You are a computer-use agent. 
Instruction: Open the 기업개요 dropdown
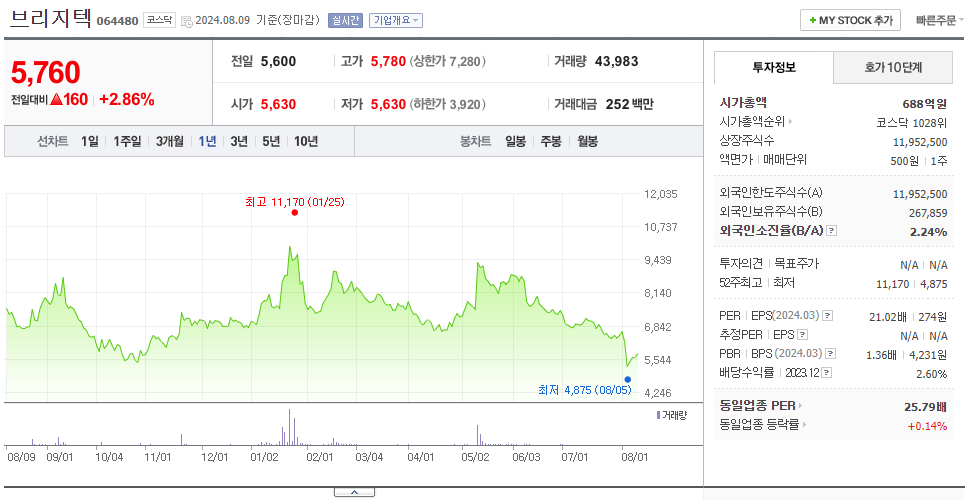point(396,20)
